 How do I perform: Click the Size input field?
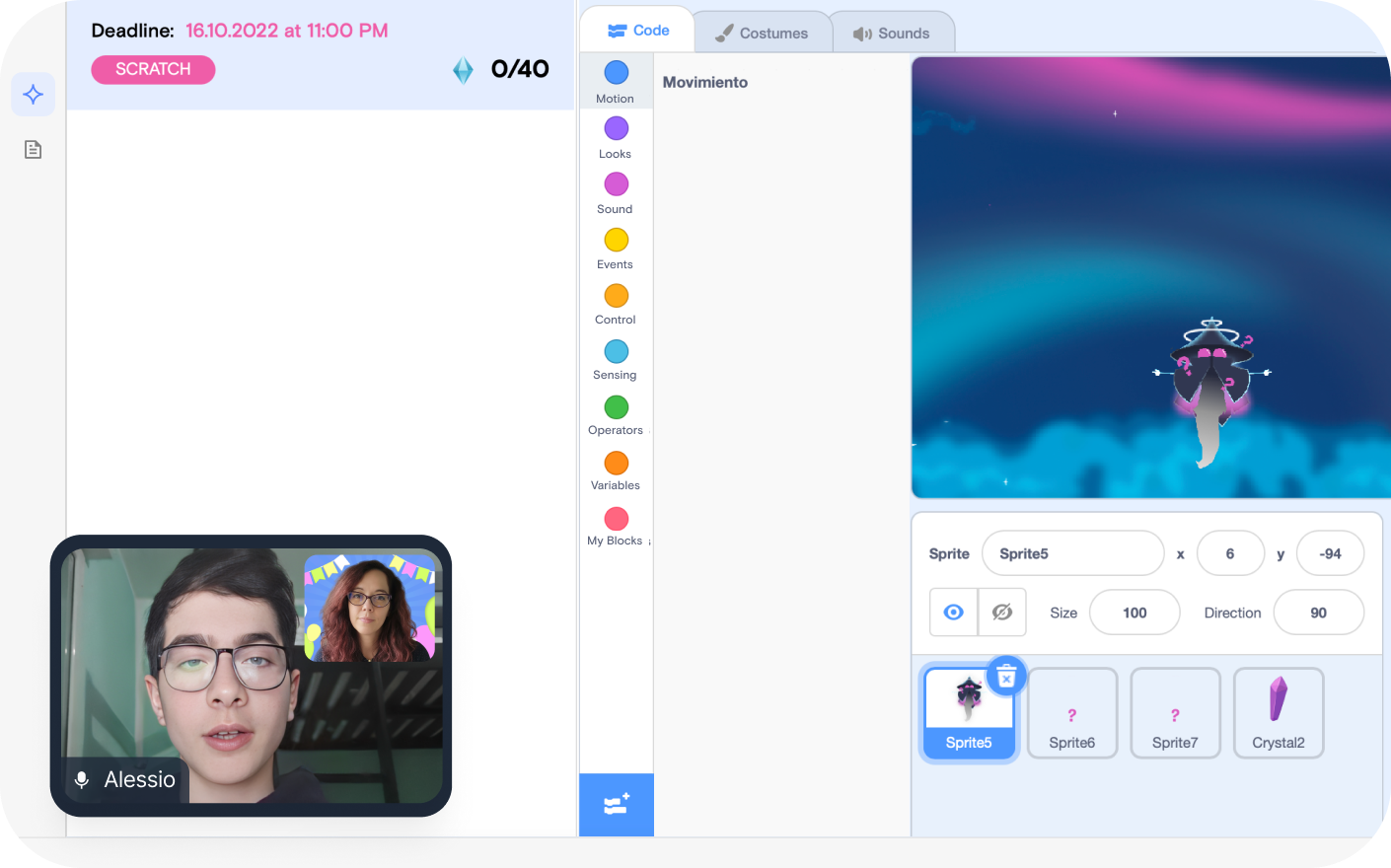tap(1134, 613)
